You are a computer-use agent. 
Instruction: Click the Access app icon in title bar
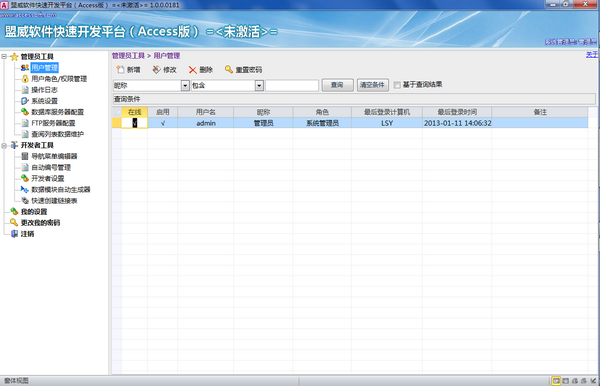(x=4, y=5)
